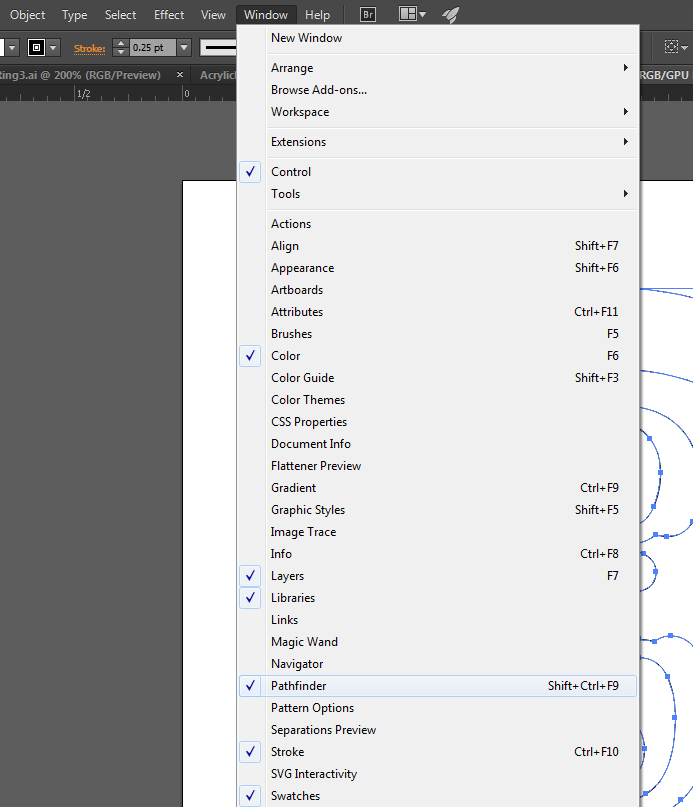Toggle the Libraries panel entry
Screen dimensions: 693x807
pos(250,598)
